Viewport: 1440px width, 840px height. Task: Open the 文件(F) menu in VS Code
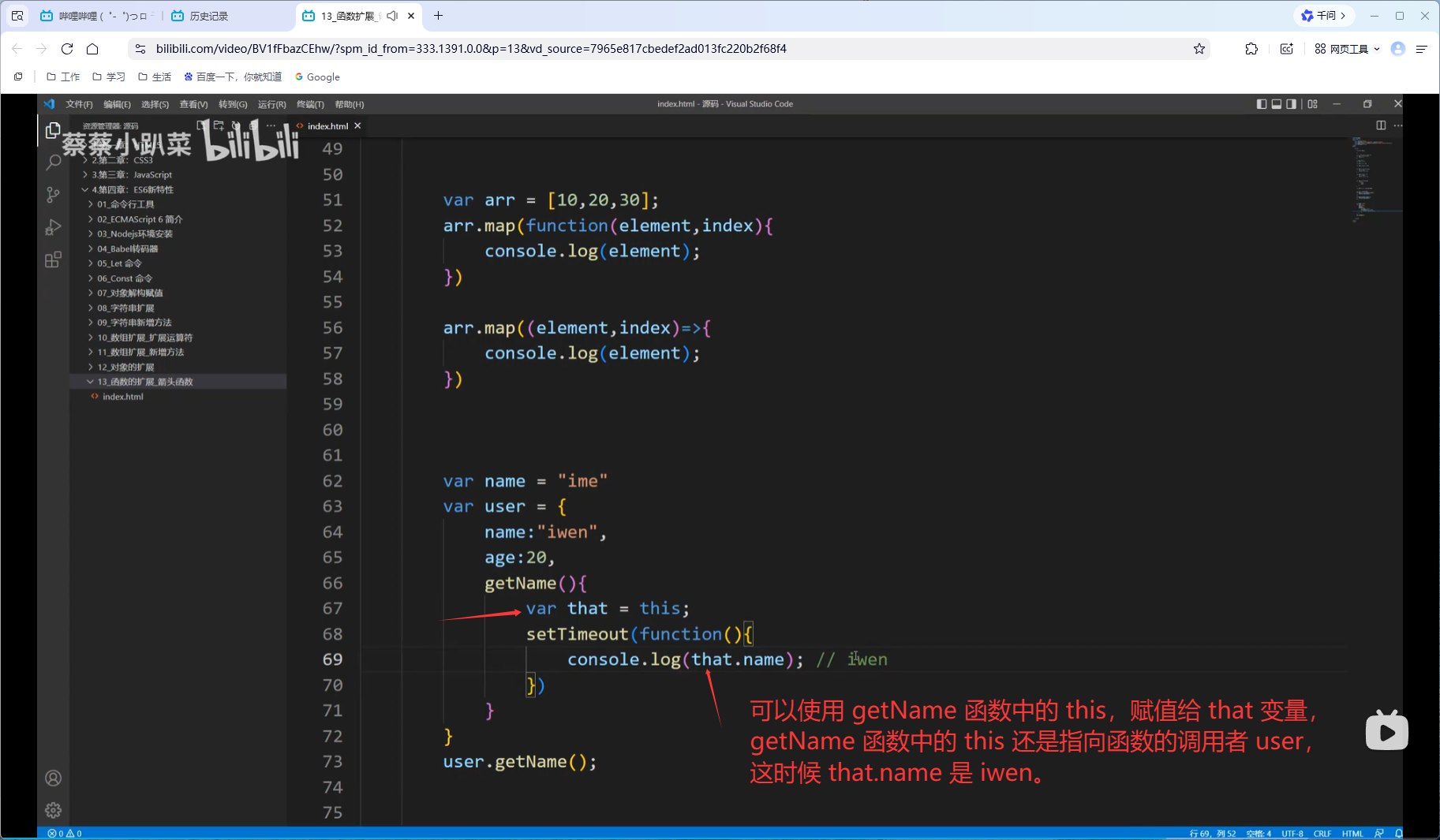(79, 104)
